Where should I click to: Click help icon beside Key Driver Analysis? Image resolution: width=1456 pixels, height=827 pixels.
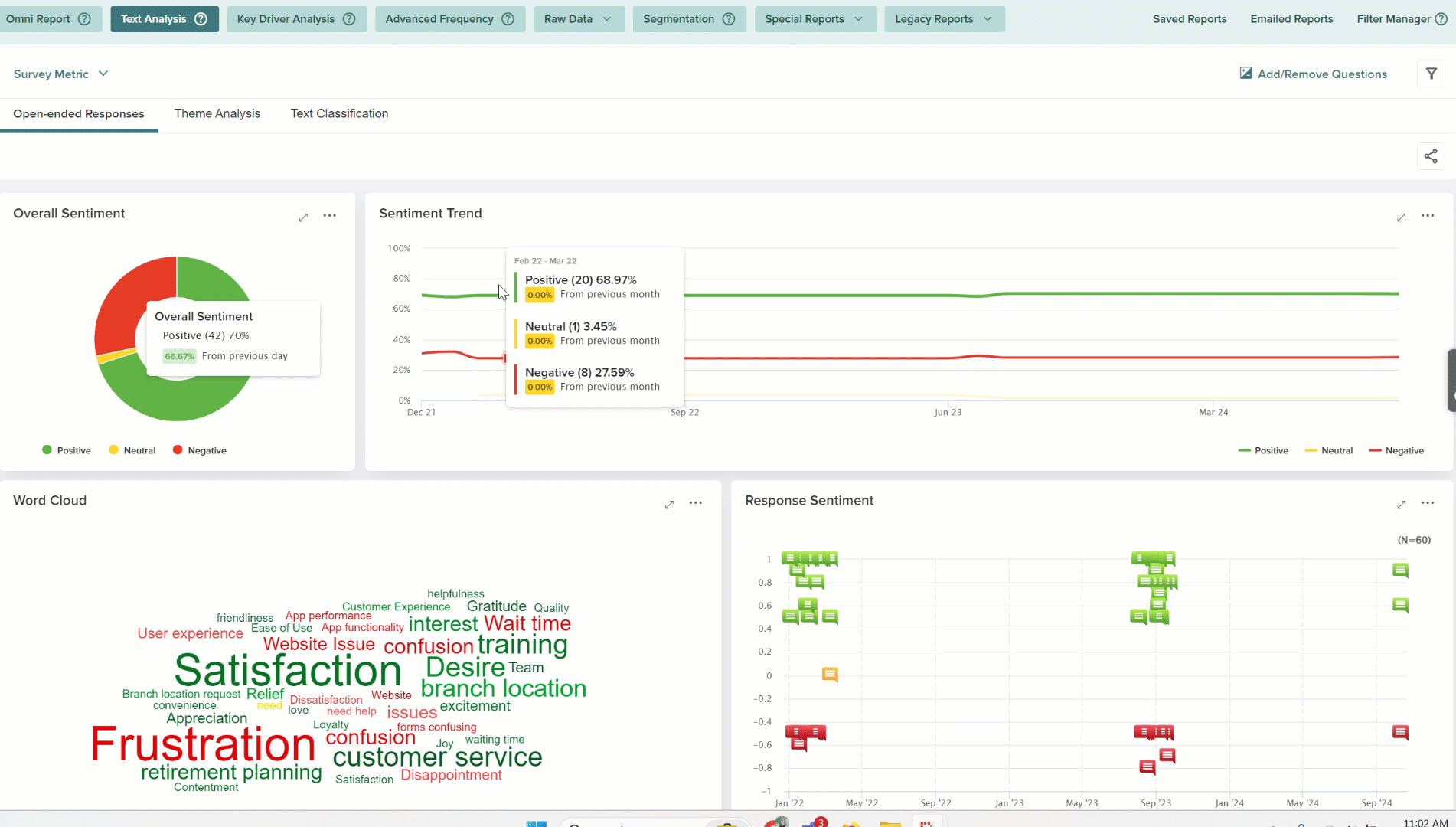click(x=349, y=19)
